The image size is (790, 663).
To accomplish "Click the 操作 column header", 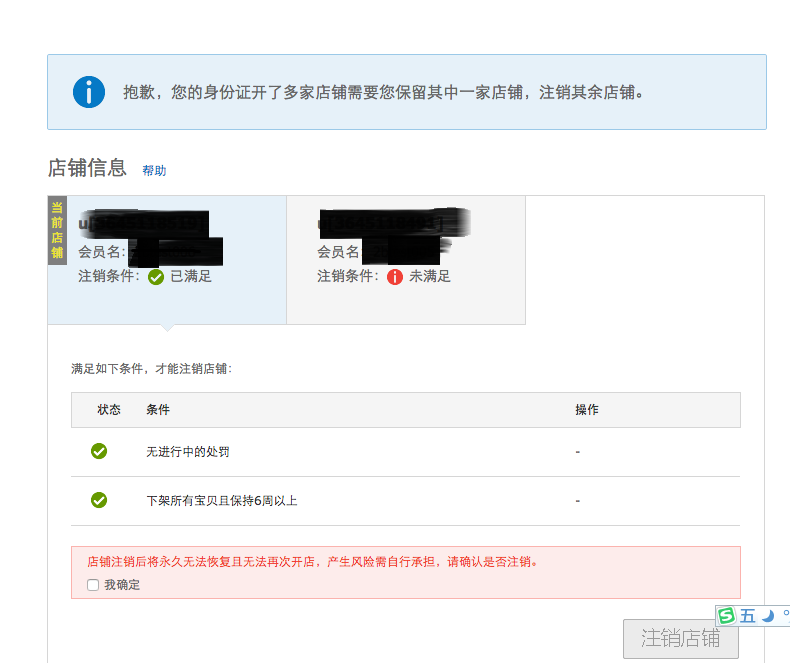I will click(x=587, y=410).
